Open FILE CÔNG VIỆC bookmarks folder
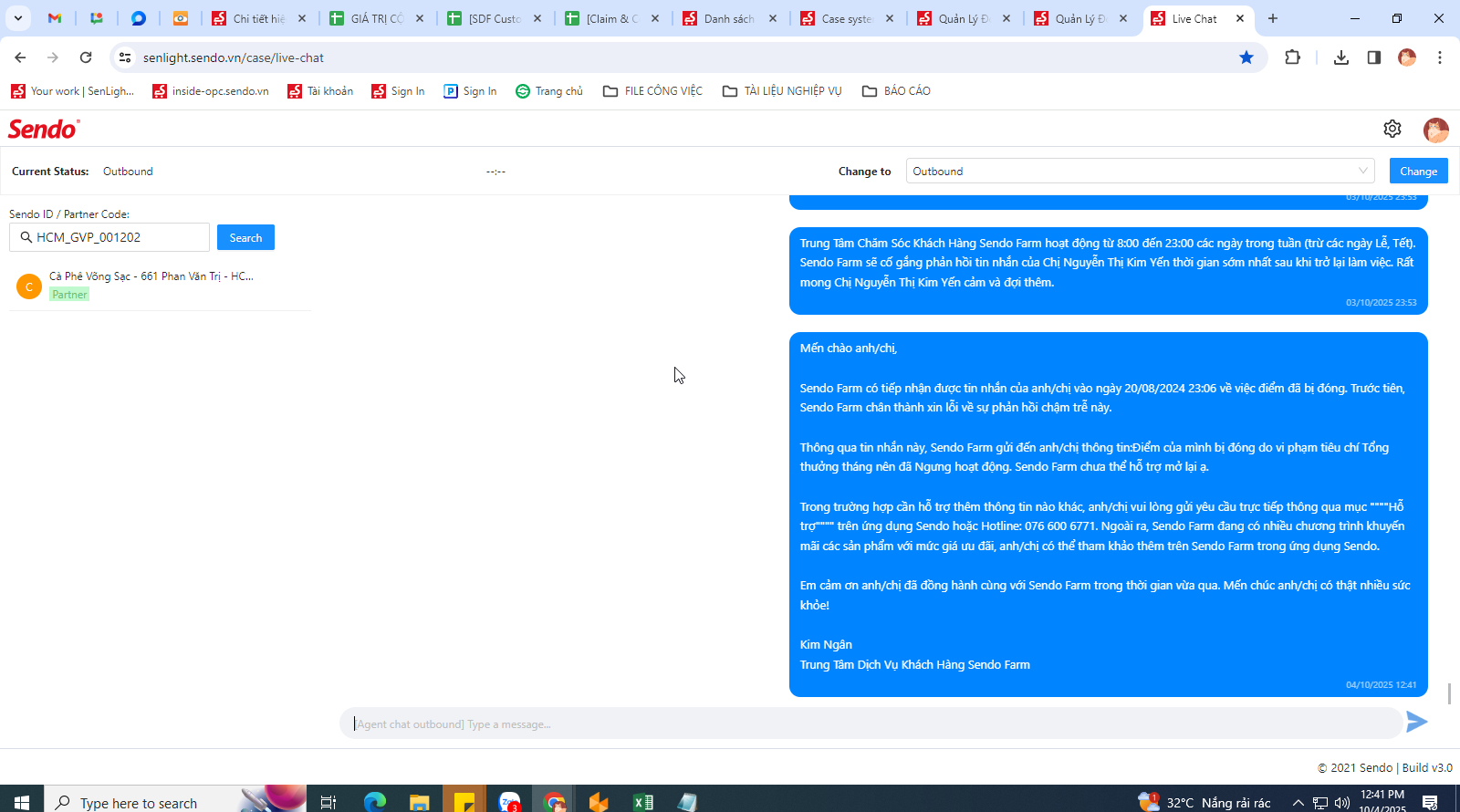 653,91
